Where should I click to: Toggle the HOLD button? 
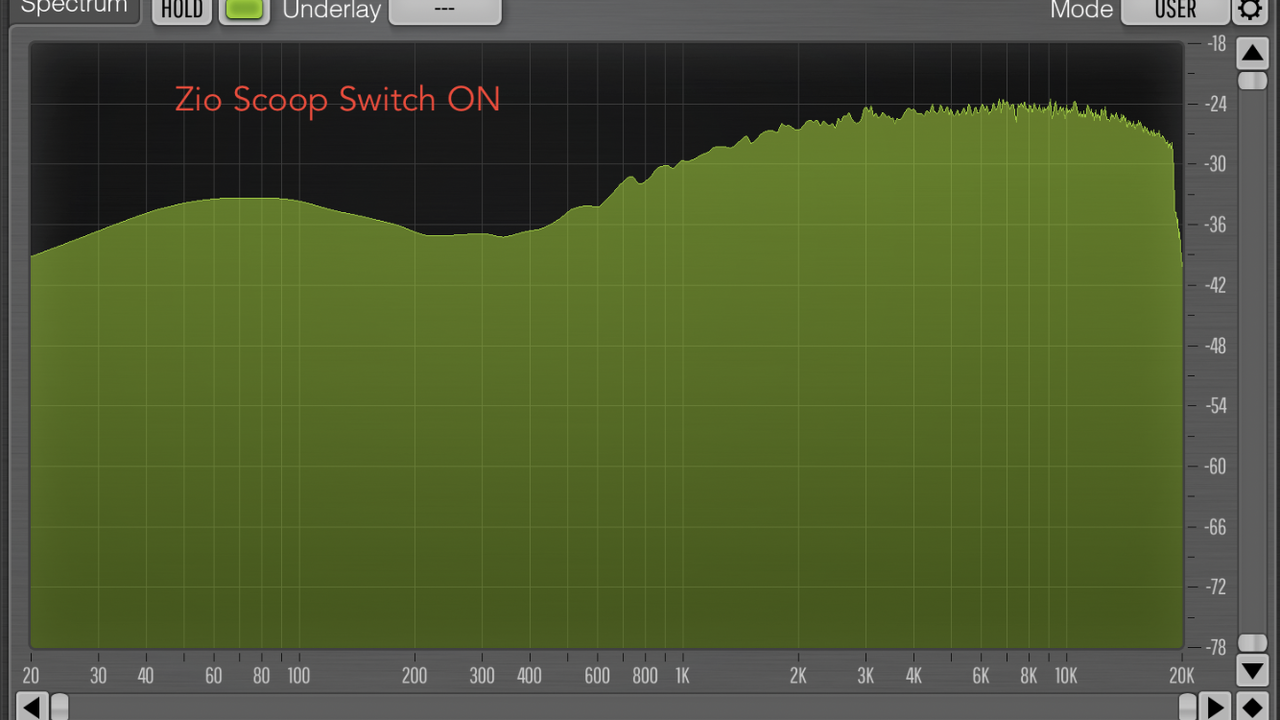click(182, 10)
